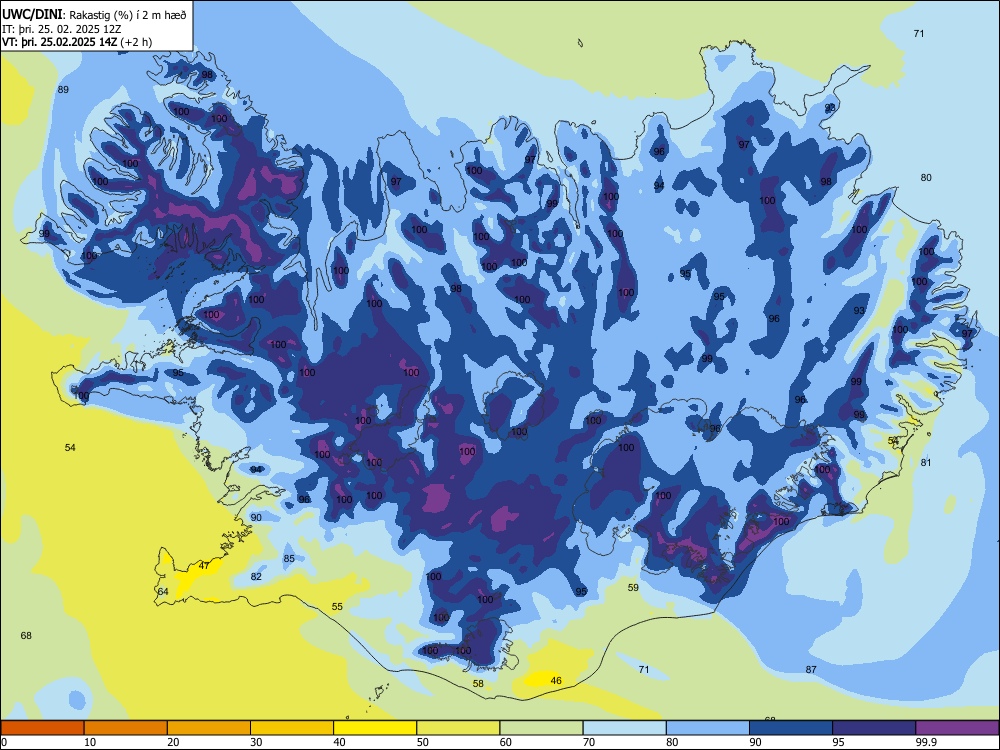
Task: Click the legend tick label '99.9'
Action: (926, 742)
